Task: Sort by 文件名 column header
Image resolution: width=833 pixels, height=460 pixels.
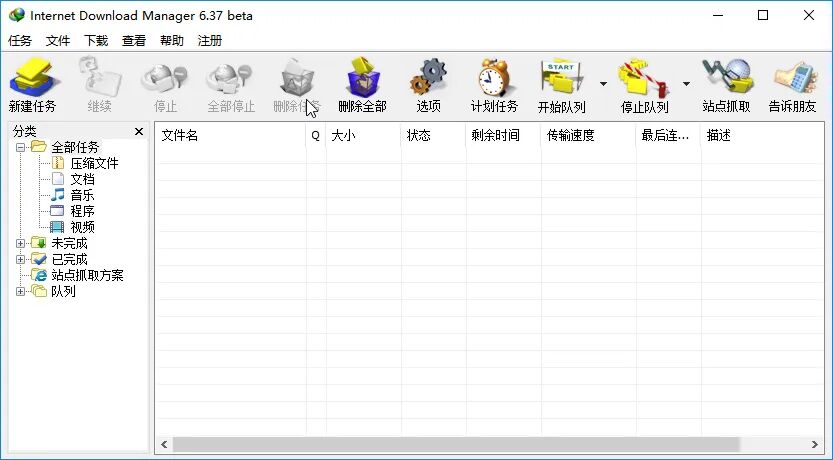Action: [x=230, y=135]
